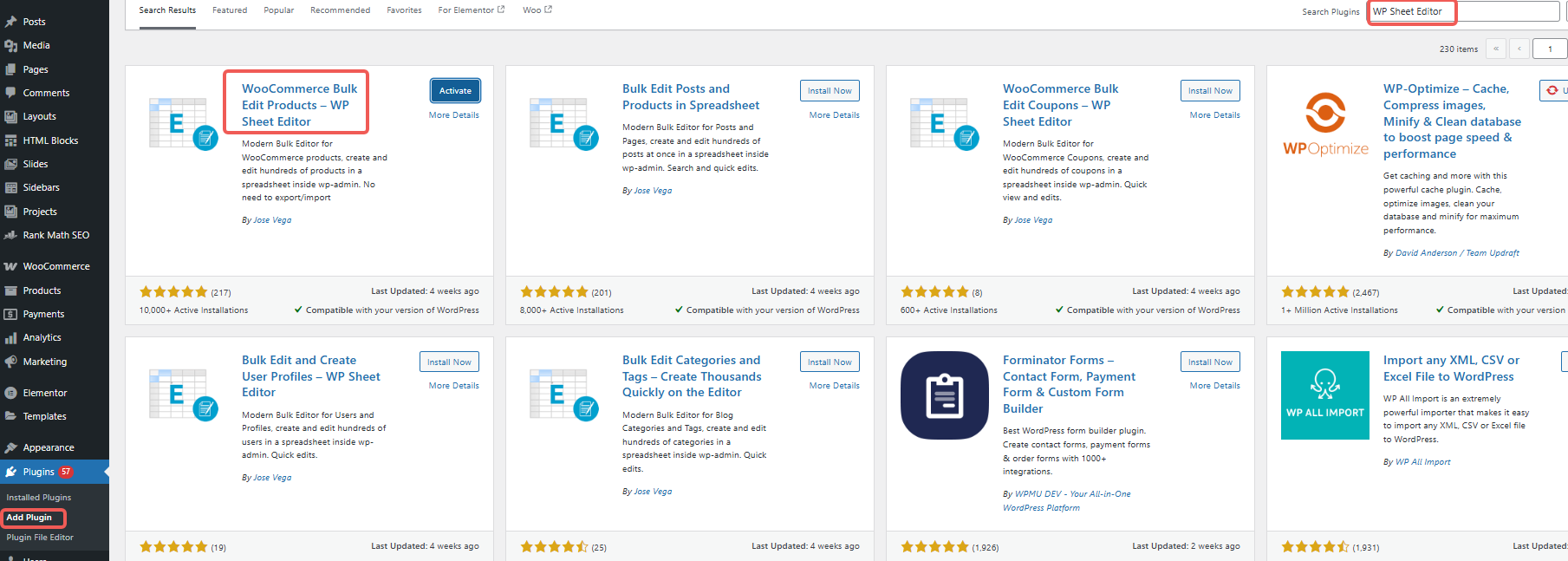Open Add Plugin in the Plugins submenu
Viewport: 1568px width, 561px height.
point(29,518)
